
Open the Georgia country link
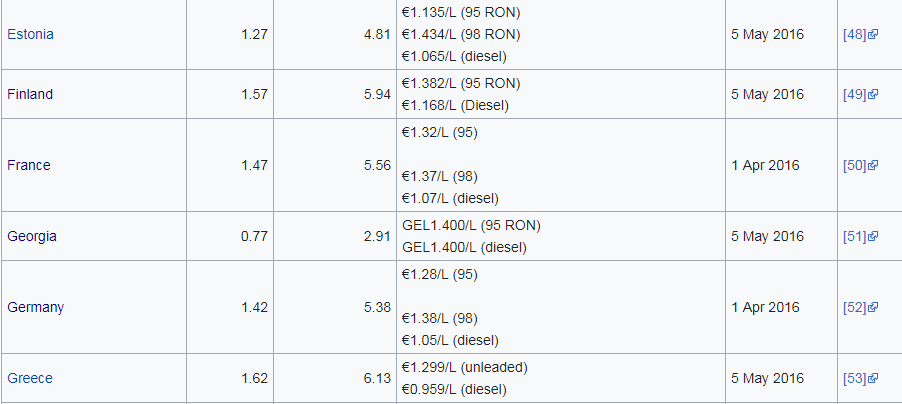click(x=32, y=237)
